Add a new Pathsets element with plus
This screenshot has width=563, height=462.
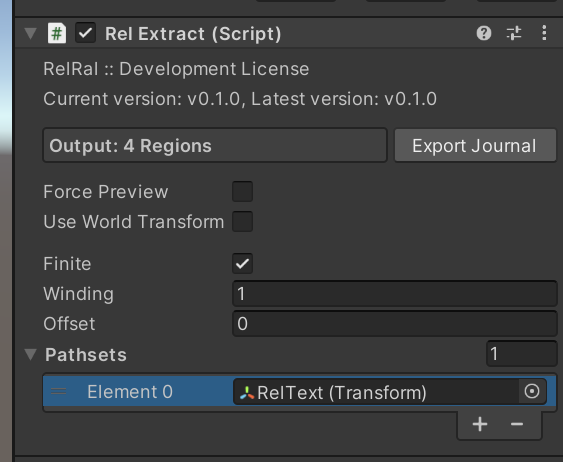[x=480, y=424]
